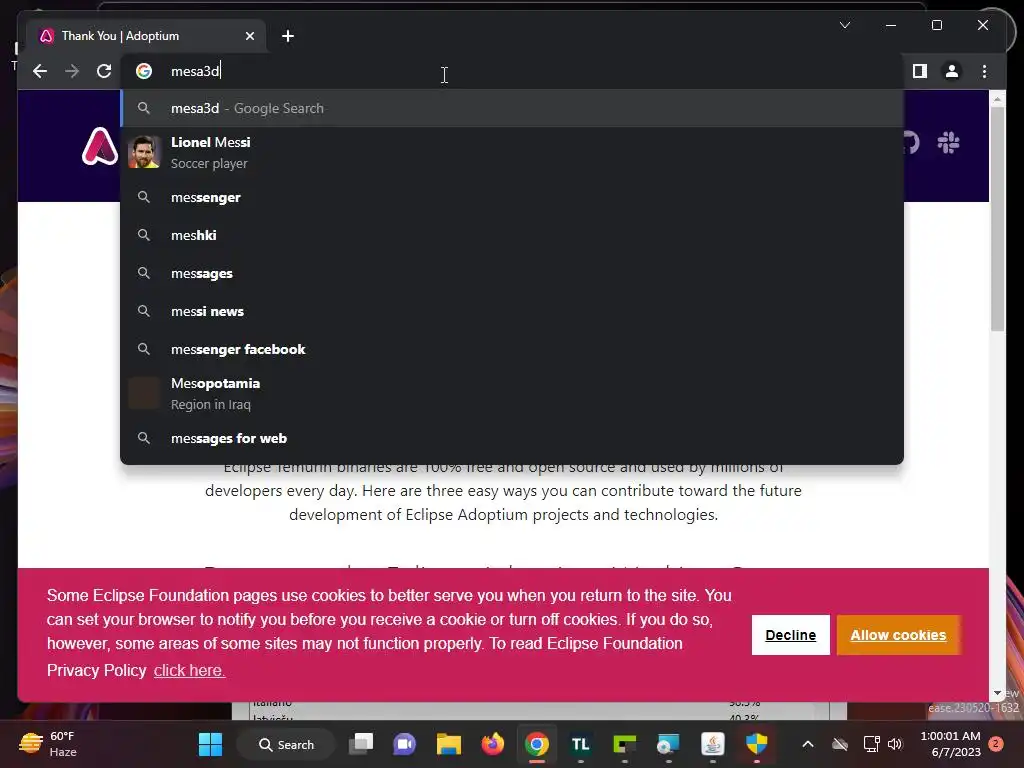Viewport: 1024px width, 768px height.
Task: Open the Chrome side panel
Action: click(x=920, y=71)
